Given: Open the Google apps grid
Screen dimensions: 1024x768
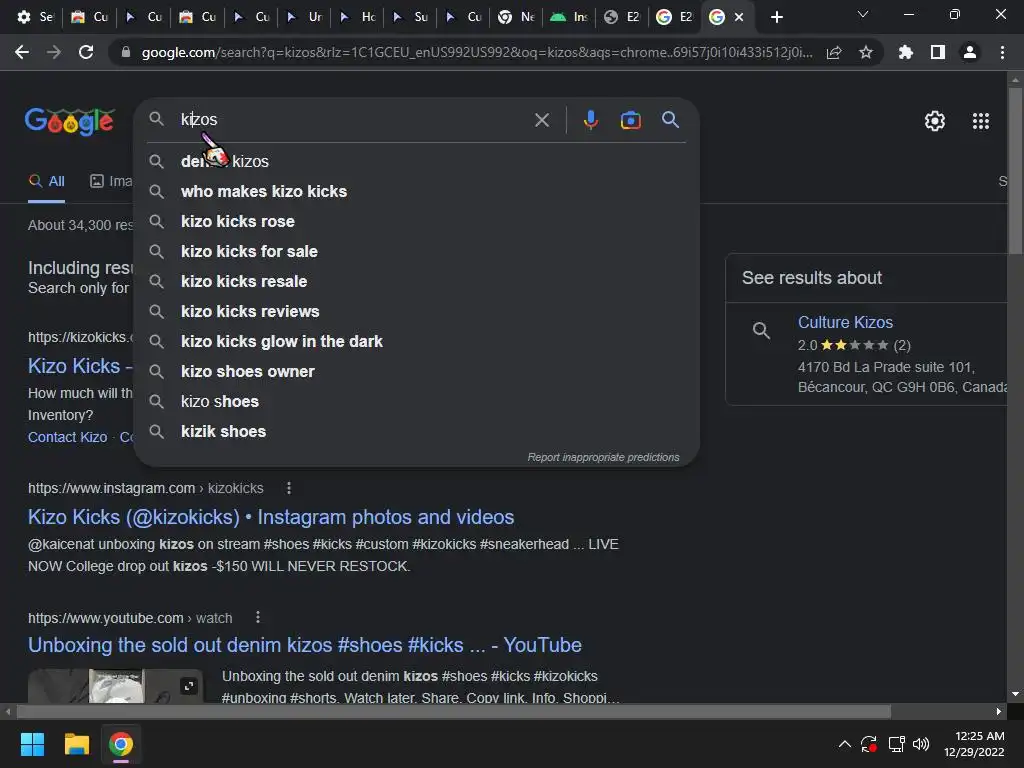Looking at the screenshot, I should tap(981, 121).
